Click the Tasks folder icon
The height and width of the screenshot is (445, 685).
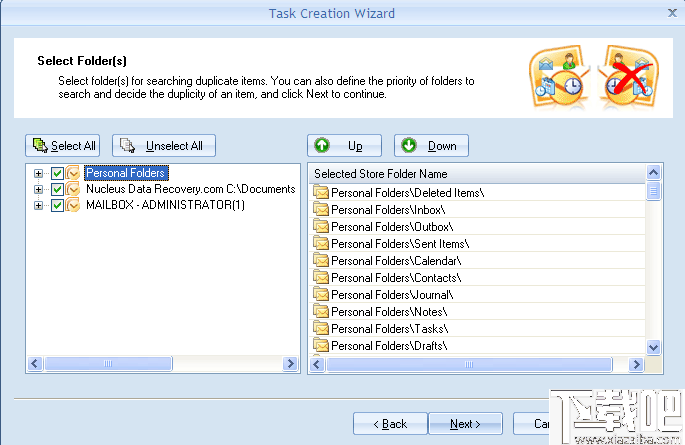pos(321,328)
